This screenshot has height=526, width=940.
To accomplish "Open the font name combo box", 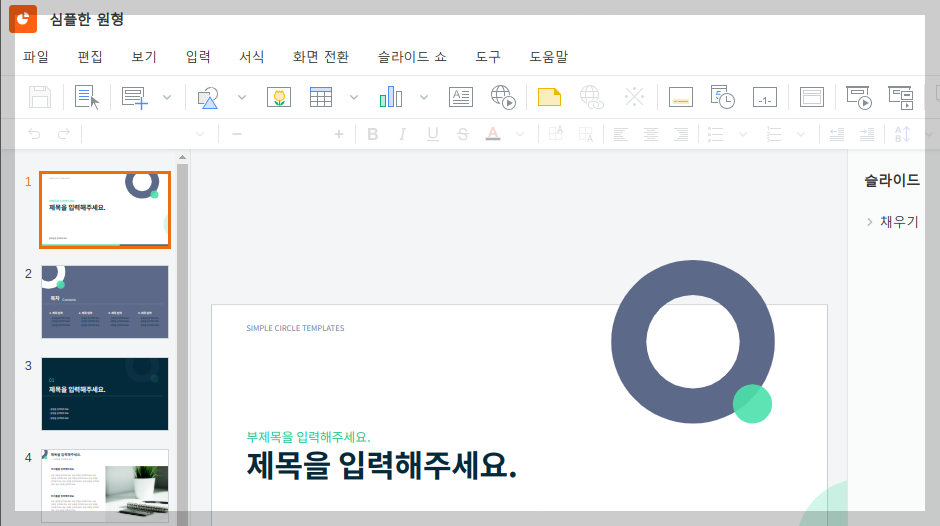I will 147,134.
